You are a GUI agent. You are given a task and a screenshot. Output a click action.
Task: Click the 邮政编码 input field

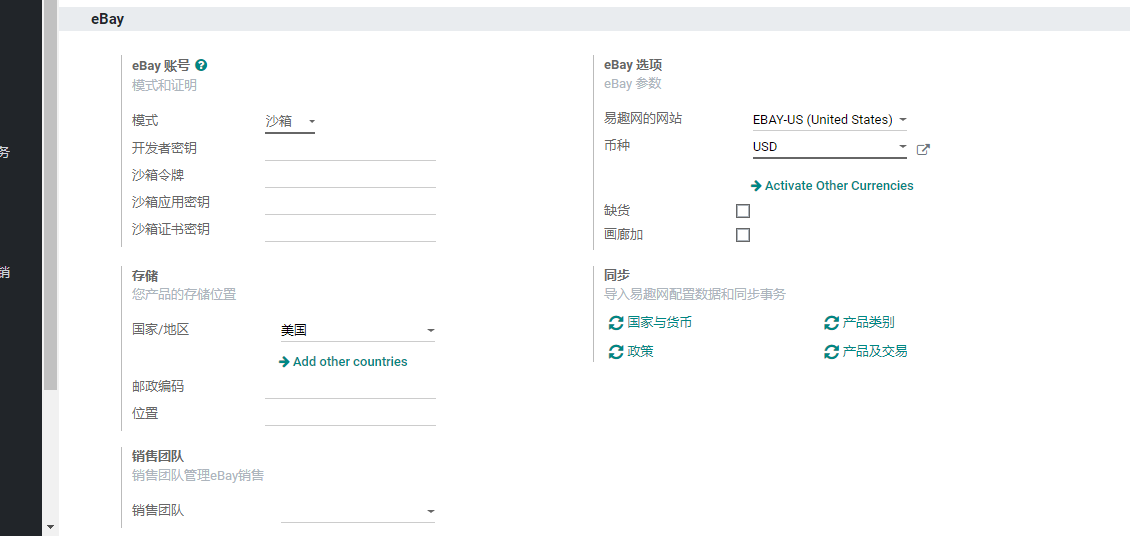(x=350, y=387)
